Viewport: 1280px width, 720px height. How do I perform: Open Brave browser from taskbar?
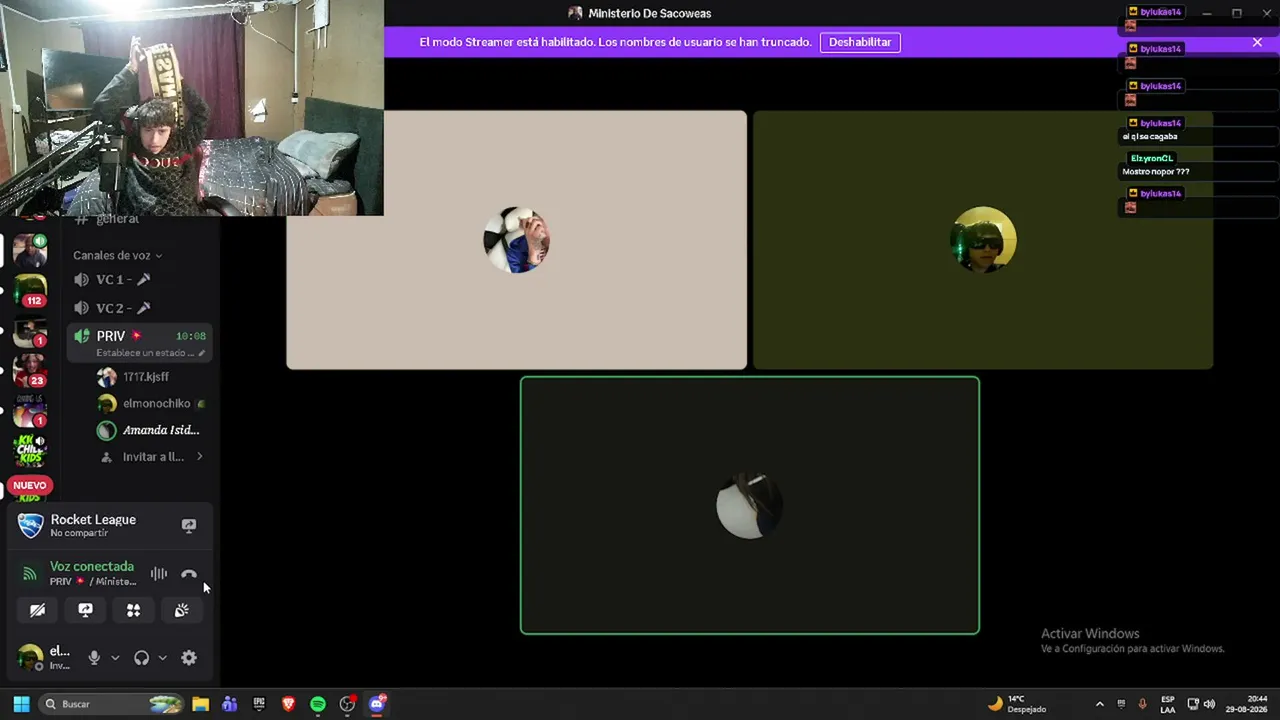[288, 704]
